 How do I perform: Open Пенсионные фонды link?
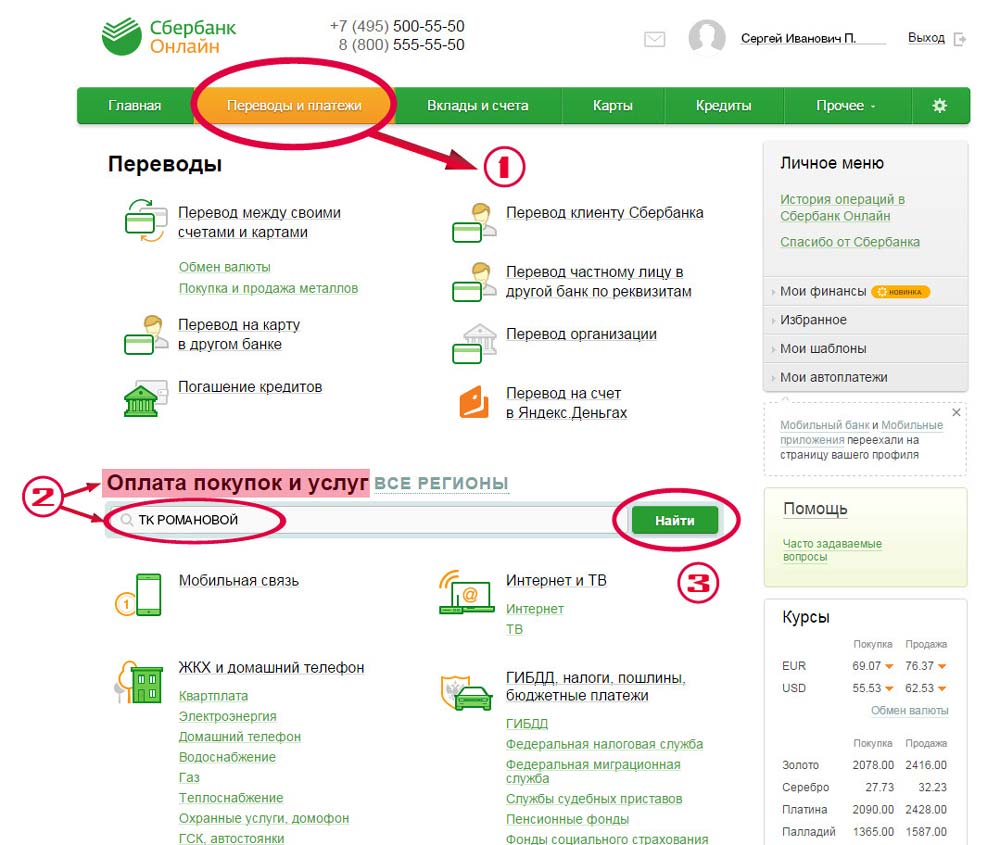coord(567,819)
